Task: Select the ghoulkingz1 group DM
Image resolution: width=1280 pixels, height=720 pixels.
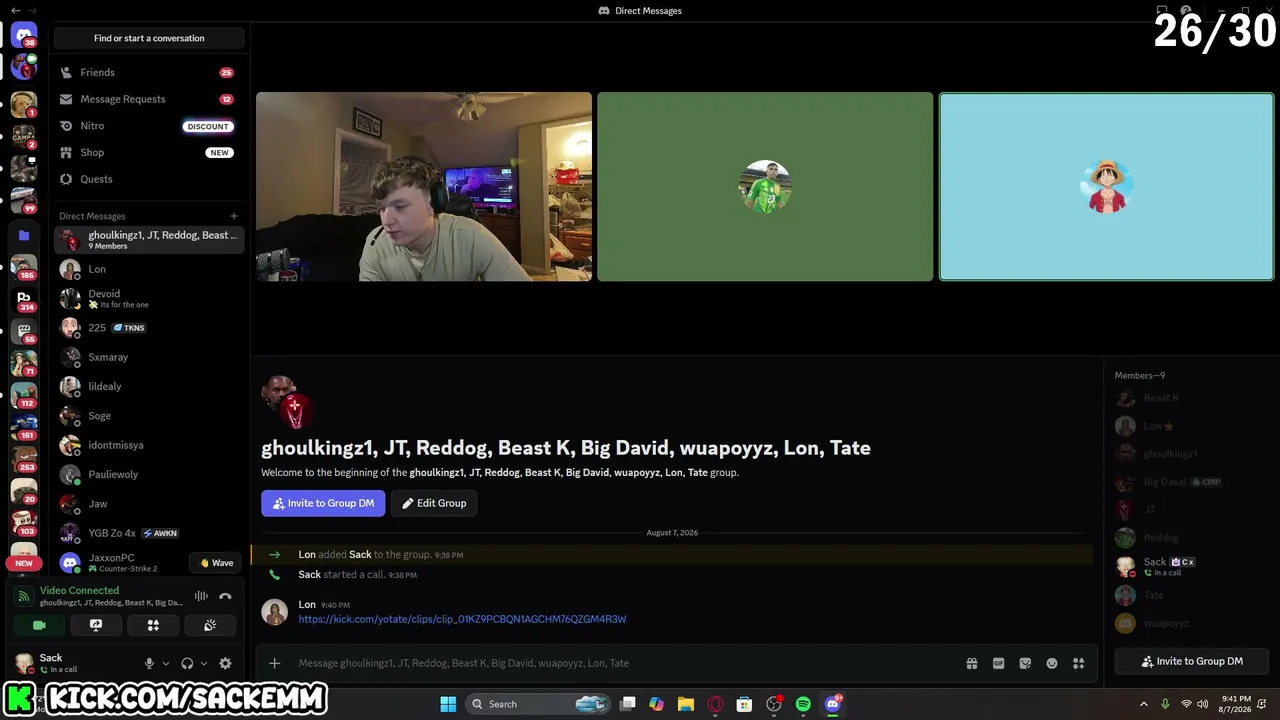Action: click(149, 240)
